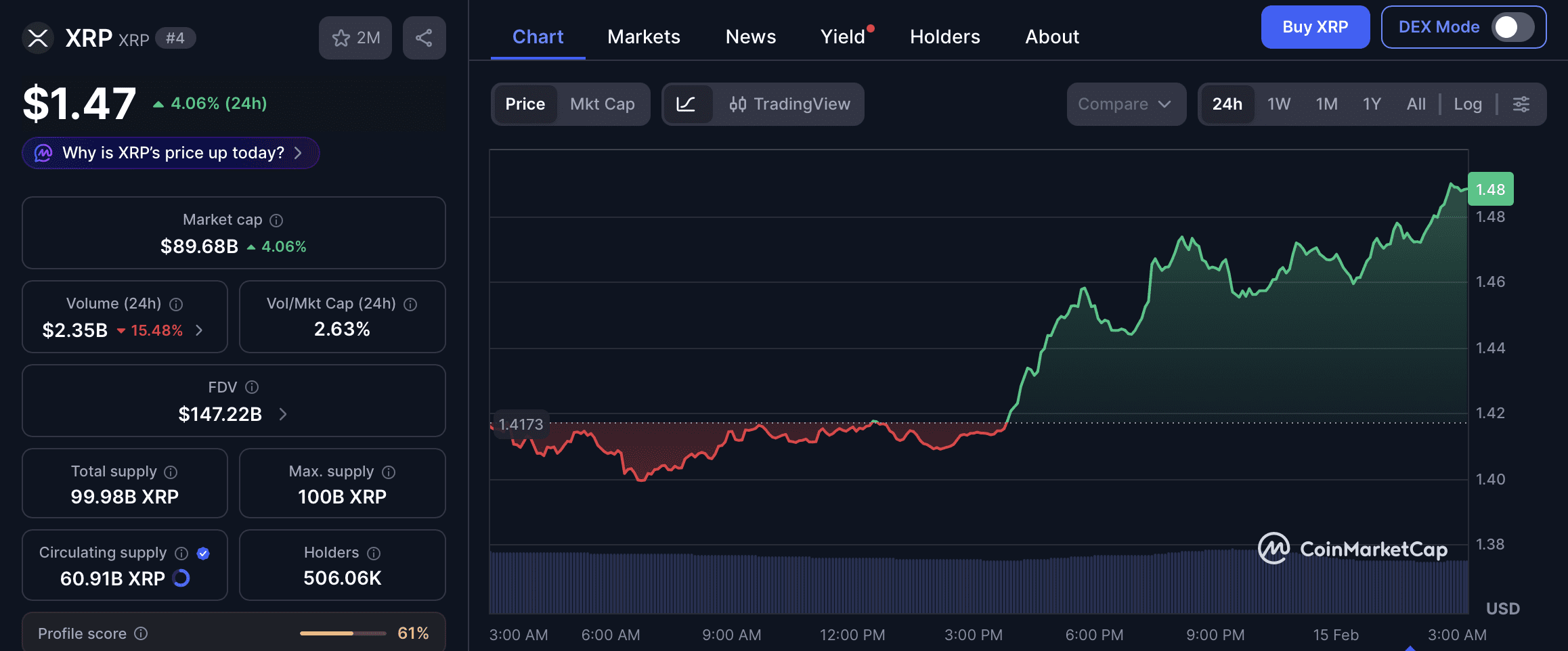Viewport: 1568px width, 651px height.
Task: Add XRP to watchlist via star icon
Action: (x=341, y=38)
